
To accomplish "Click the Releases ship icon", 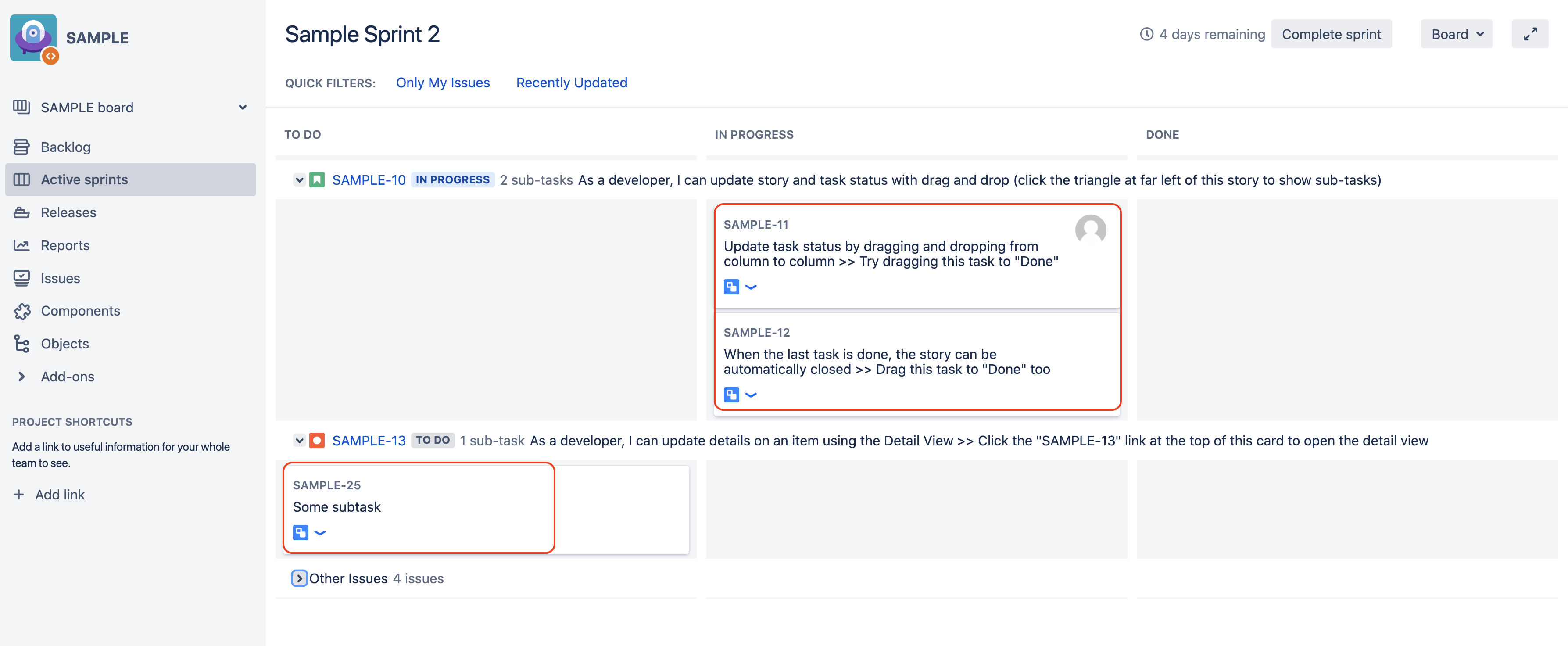I will (21, 212).
